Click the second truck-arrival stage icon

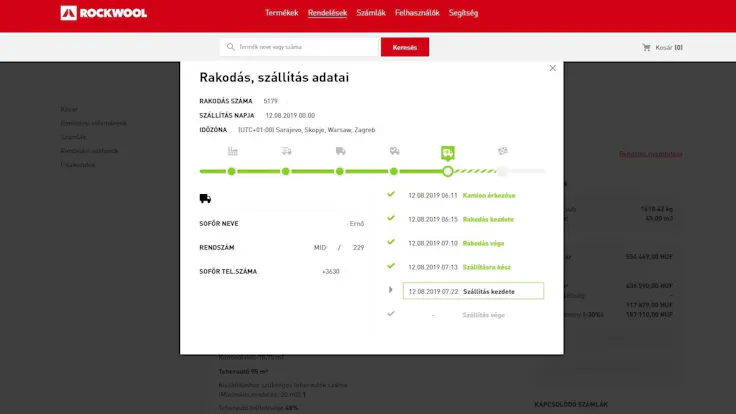coord(286,151)
